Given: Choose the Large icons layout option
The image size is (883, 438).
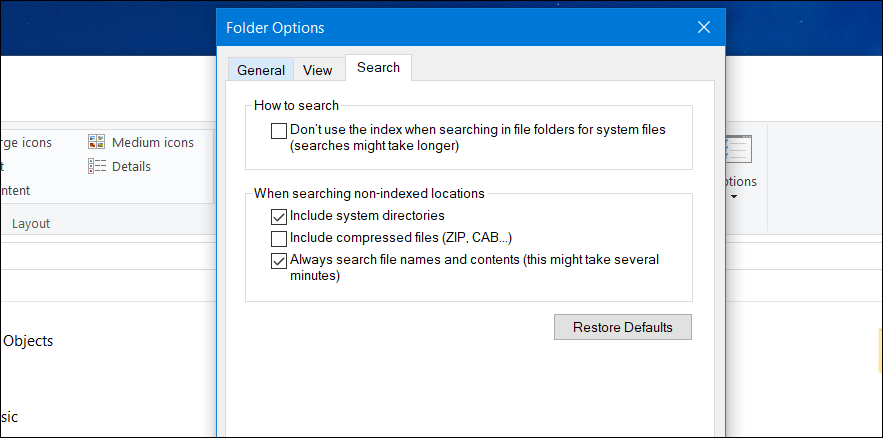Looking at the screenshot, I should point(26,142).
